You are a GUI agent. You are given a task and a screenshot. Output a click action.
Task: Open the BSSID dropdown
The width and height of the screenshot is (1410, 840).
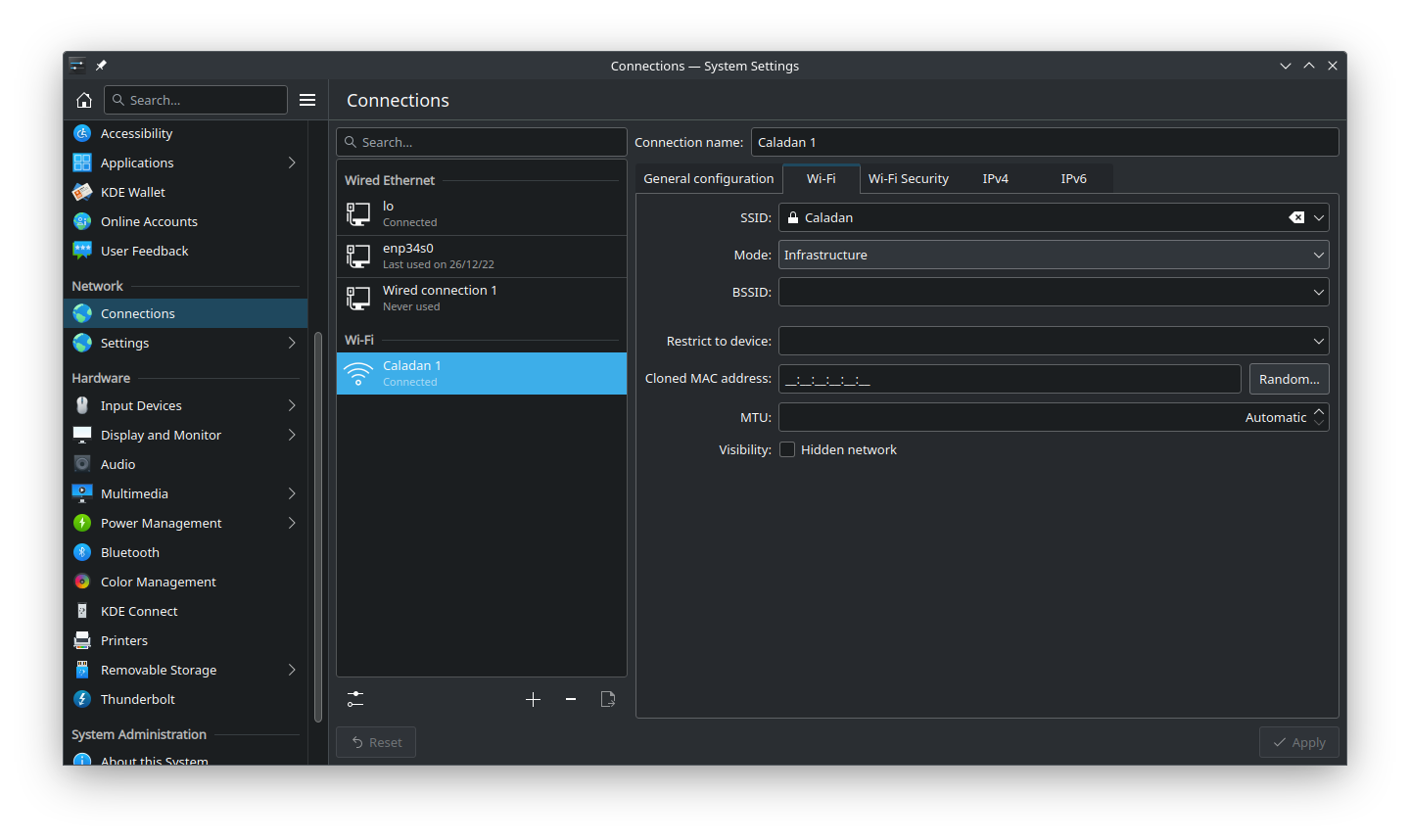coord(1318,292)
